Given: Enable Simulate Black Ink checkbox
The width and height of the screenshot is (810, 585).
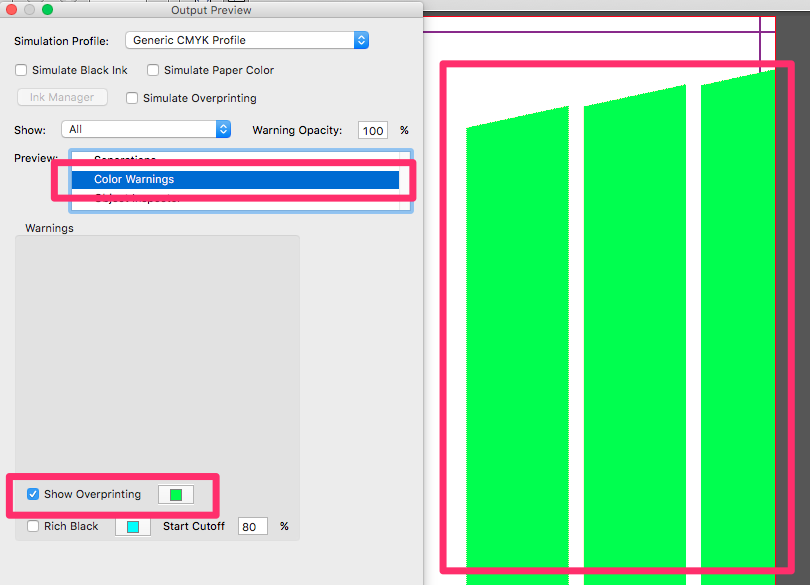Looking at the screenshot, I should [22, 70].
